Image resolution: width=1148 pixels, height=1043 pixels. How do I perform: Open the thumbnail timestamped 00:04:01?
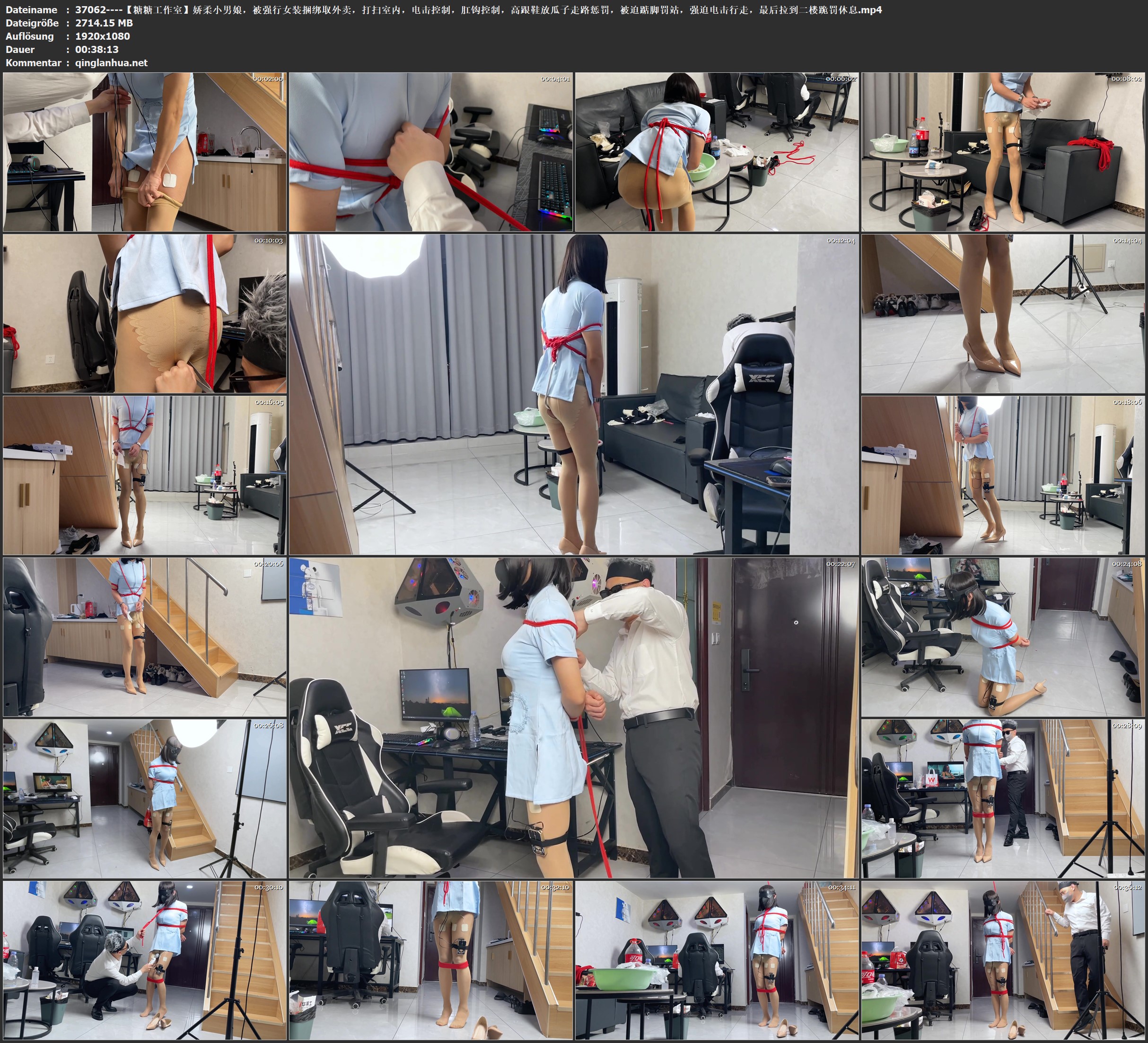[x=431, y=152]
